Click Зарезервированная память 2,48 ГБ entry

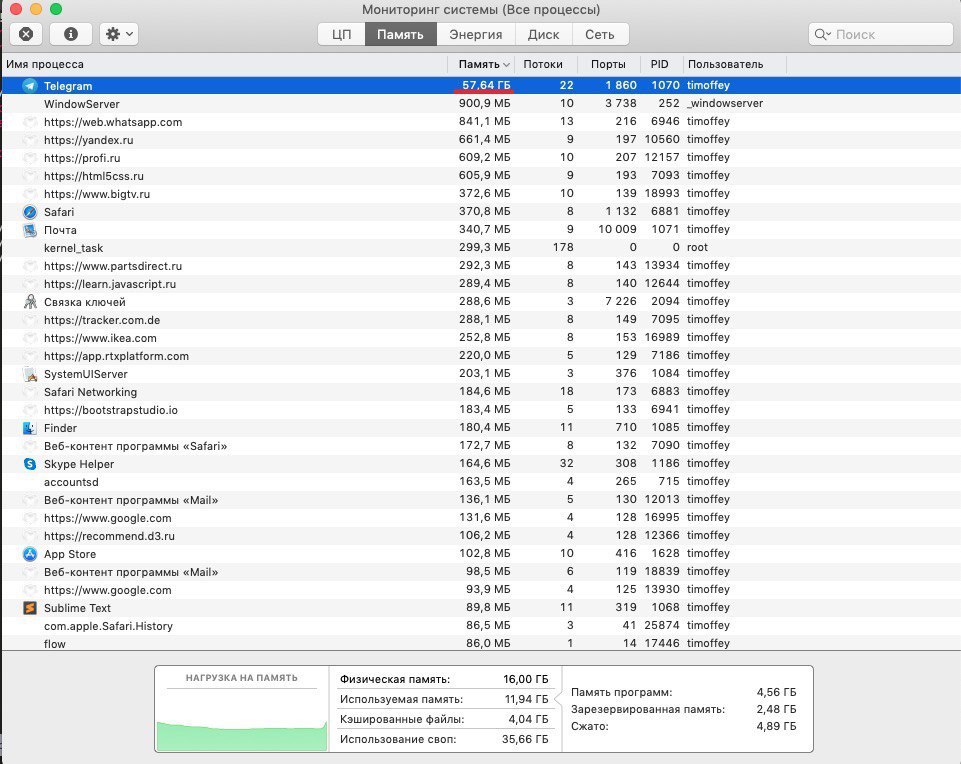[683, 709]
